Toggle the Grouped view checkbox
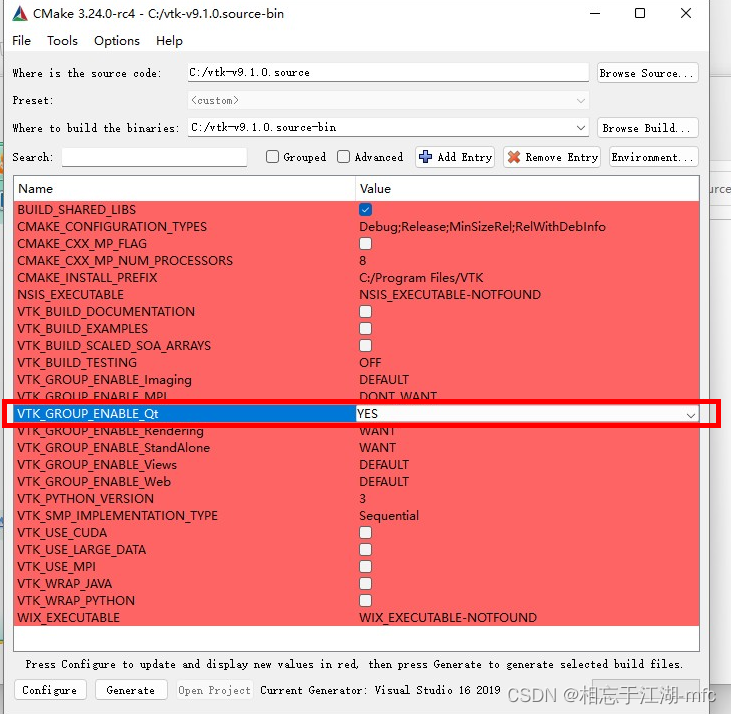The height and width of the screenshot is (714, 731). click(x=272, y=157)
